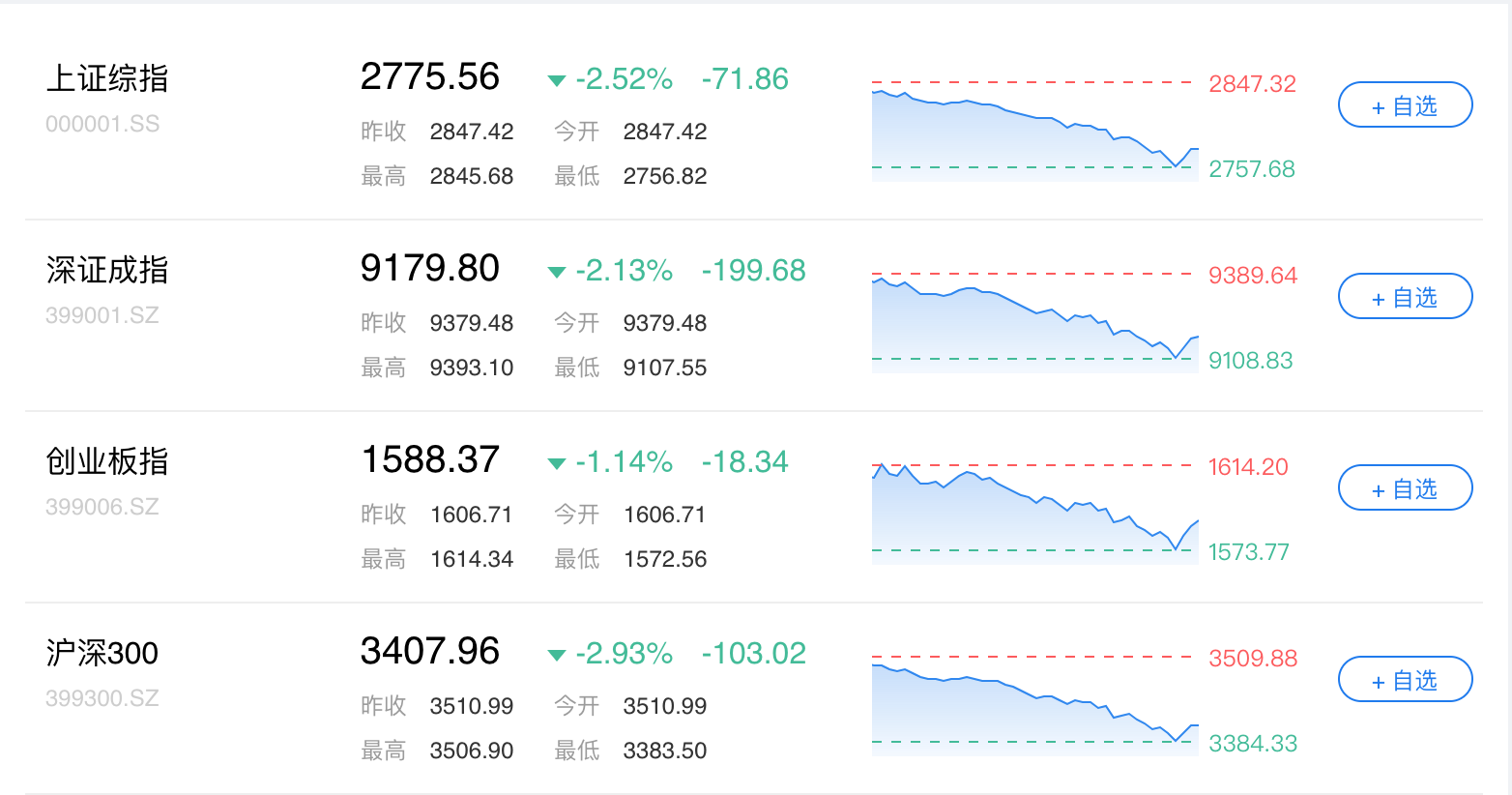Open the 沪深300 index name link
The height and width of the screenshot is (795, 1512).
pos(102,653)
